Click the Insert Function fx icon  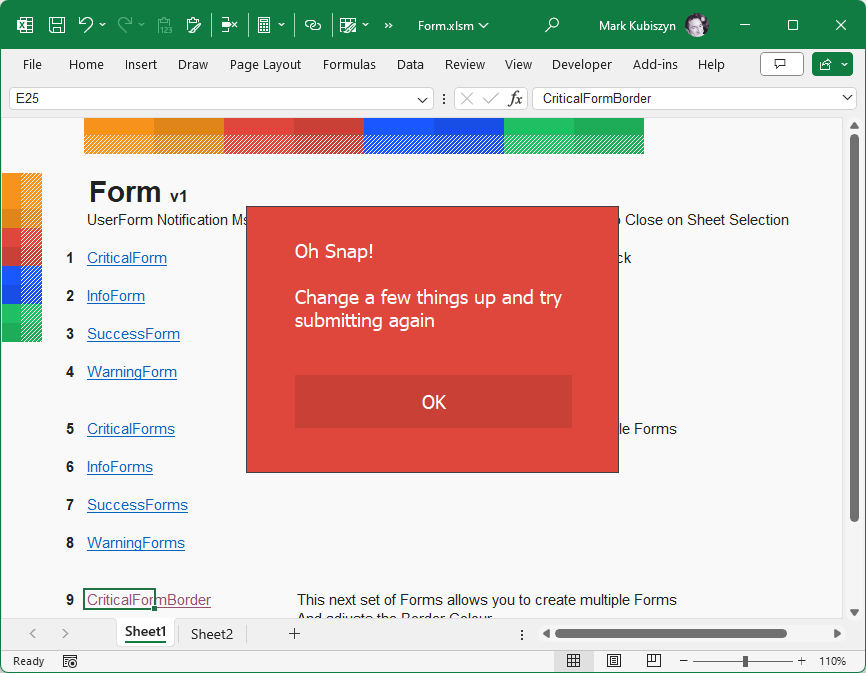(515, 99)
